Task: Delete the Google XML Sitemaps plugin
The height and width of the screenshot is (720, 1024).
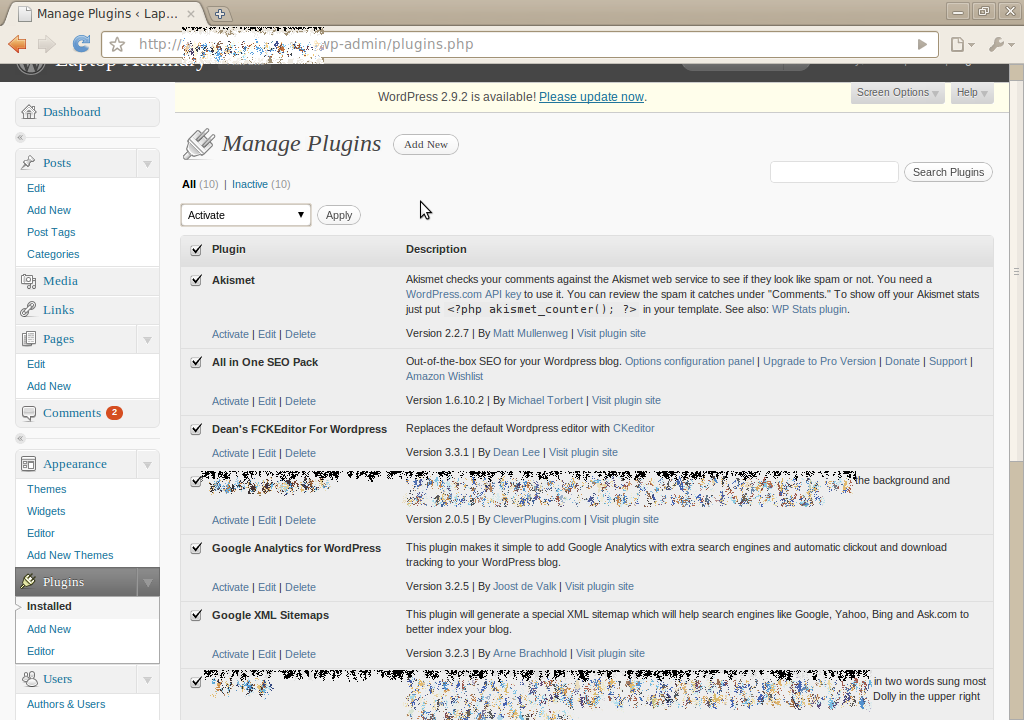Action: (x=300, y=654)
